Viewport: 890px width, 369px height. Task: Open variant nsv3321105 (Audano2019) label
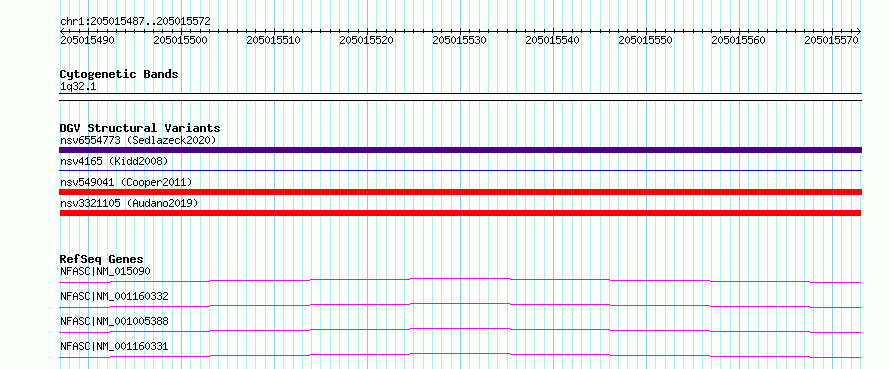tap(129, 203)
